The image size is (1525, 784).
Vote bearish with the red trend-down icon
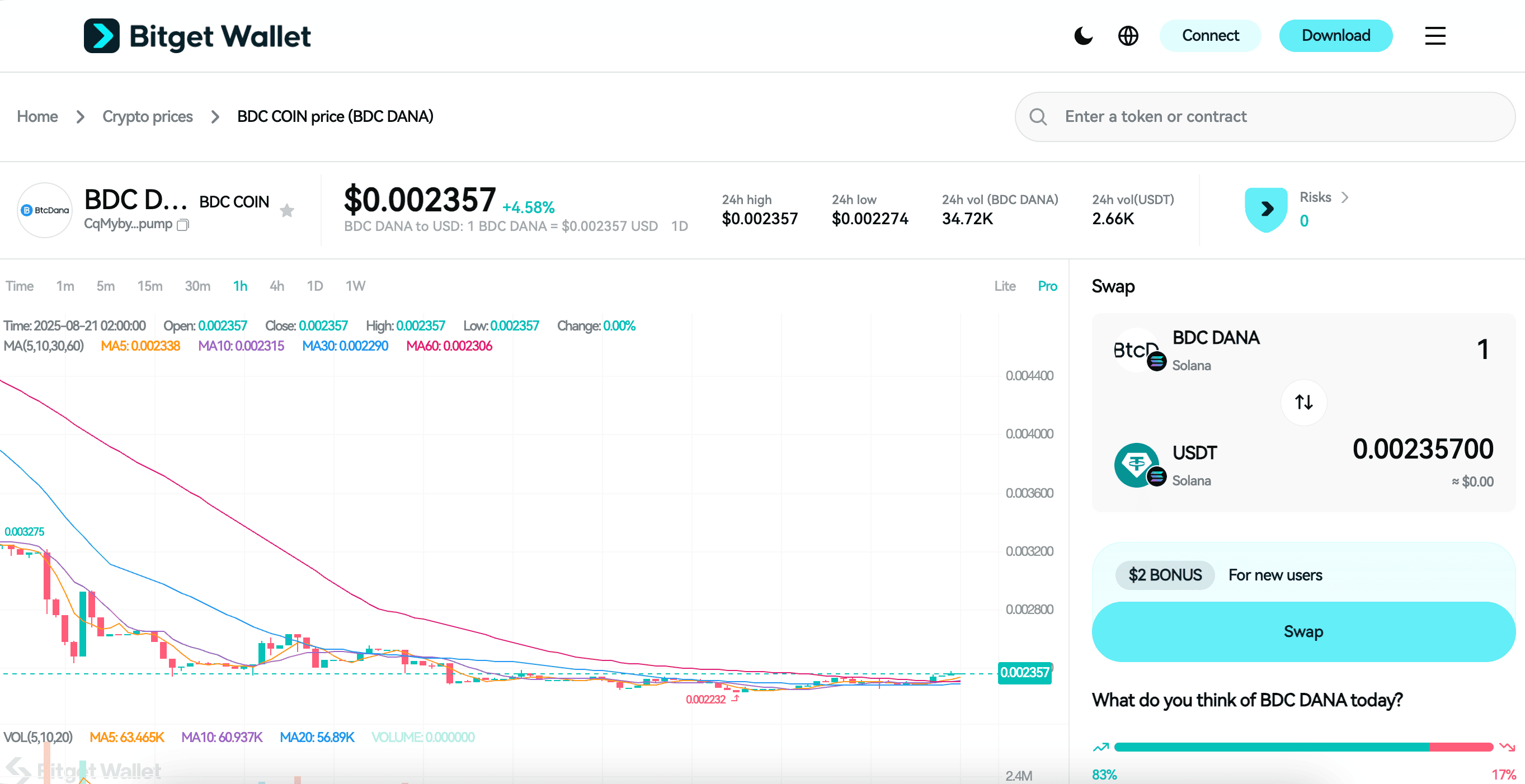[x=1507, y=747]
